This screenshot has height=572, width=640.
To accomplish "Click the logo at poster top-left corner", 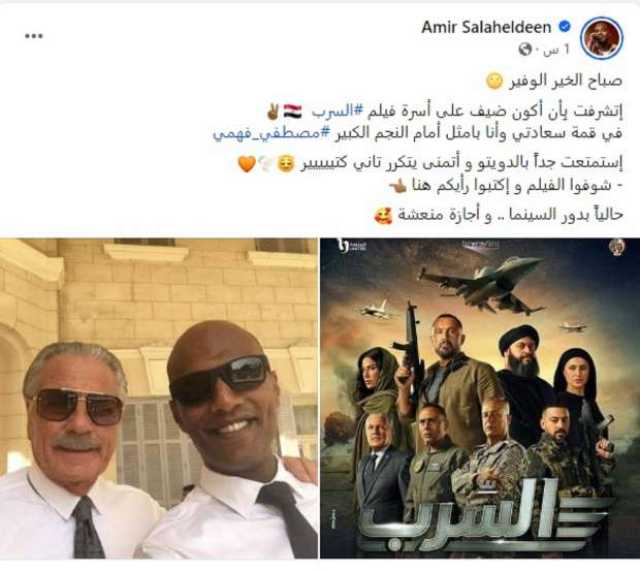I will coord(343,245).
